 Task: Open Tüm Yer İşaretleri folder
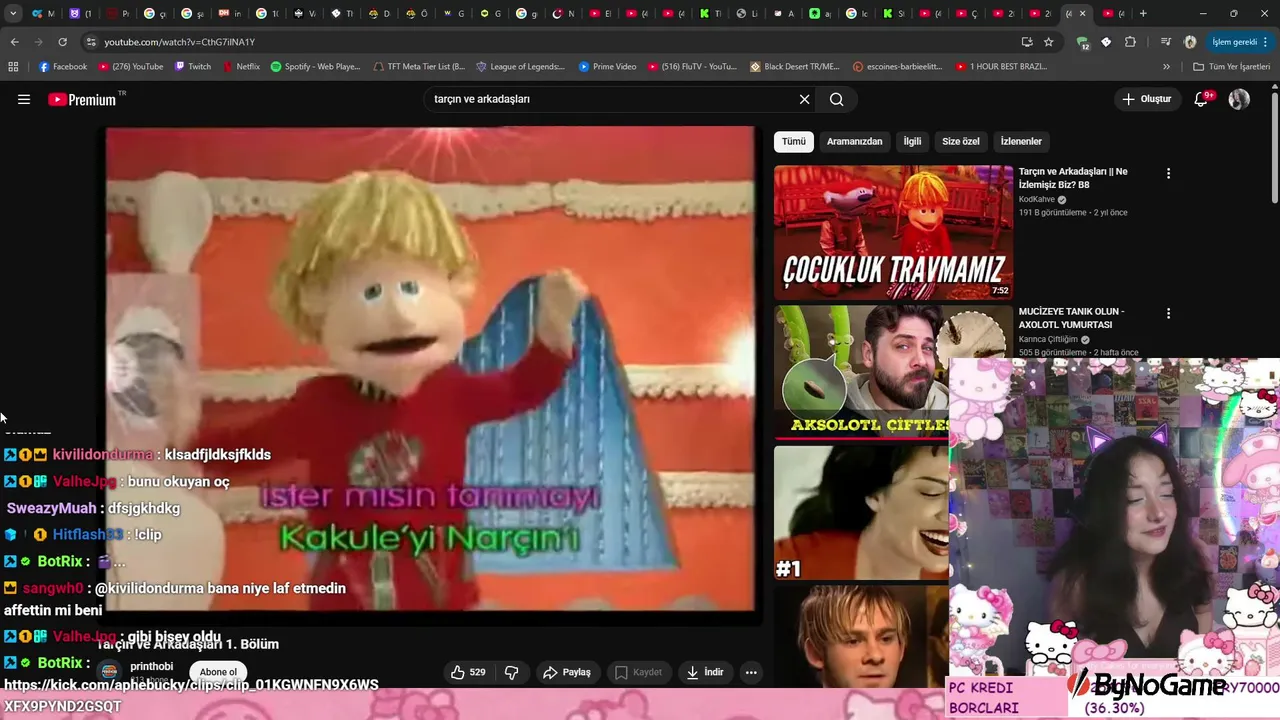1232,67
